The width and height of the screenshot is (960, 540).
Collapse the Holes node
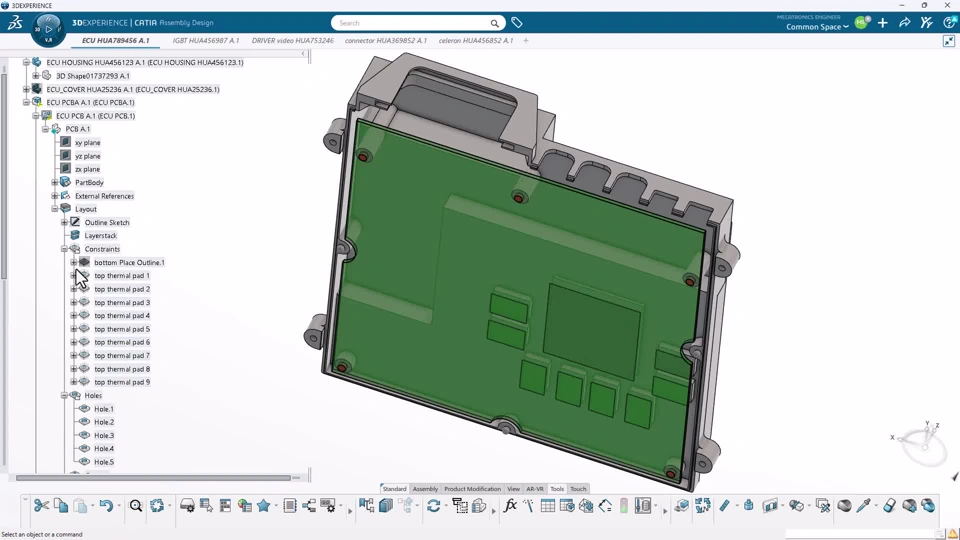click(64, 396)
